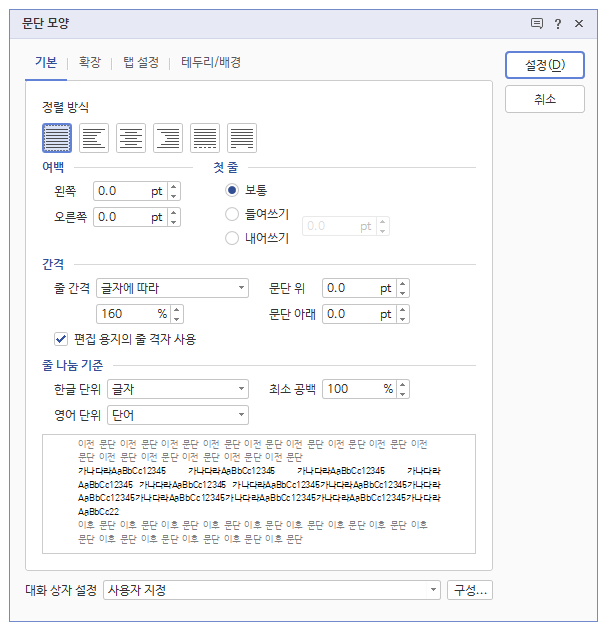Viewport: 609px width, 636px height.
Task: Open the 테두리/배경 tab
Action: click(211, 62)
